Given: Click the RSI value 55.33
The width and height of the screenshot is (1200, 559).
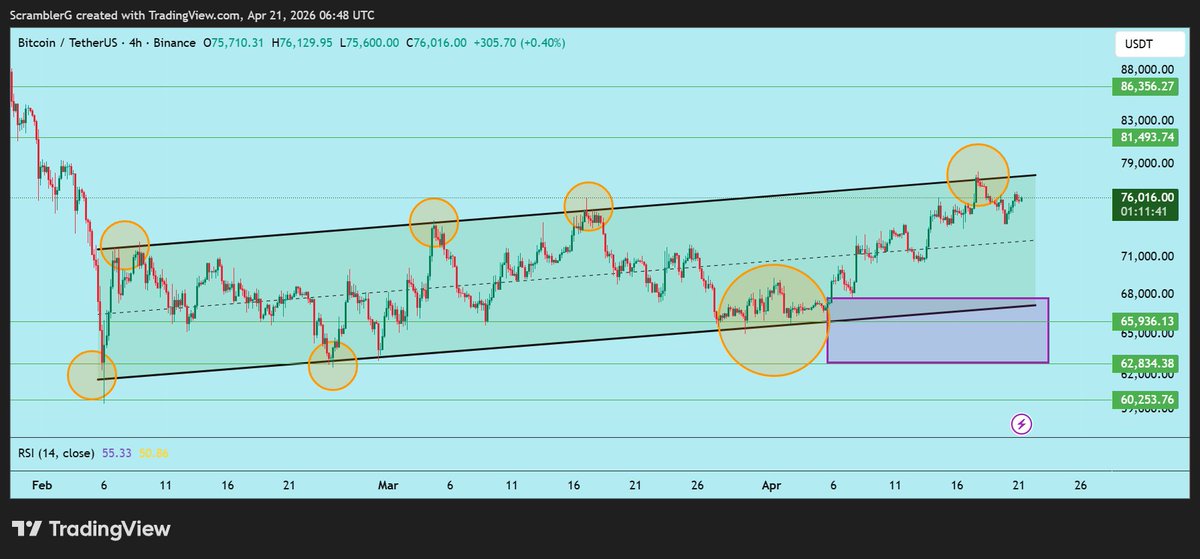Looking at the screenshot, I should pos(118,453).
